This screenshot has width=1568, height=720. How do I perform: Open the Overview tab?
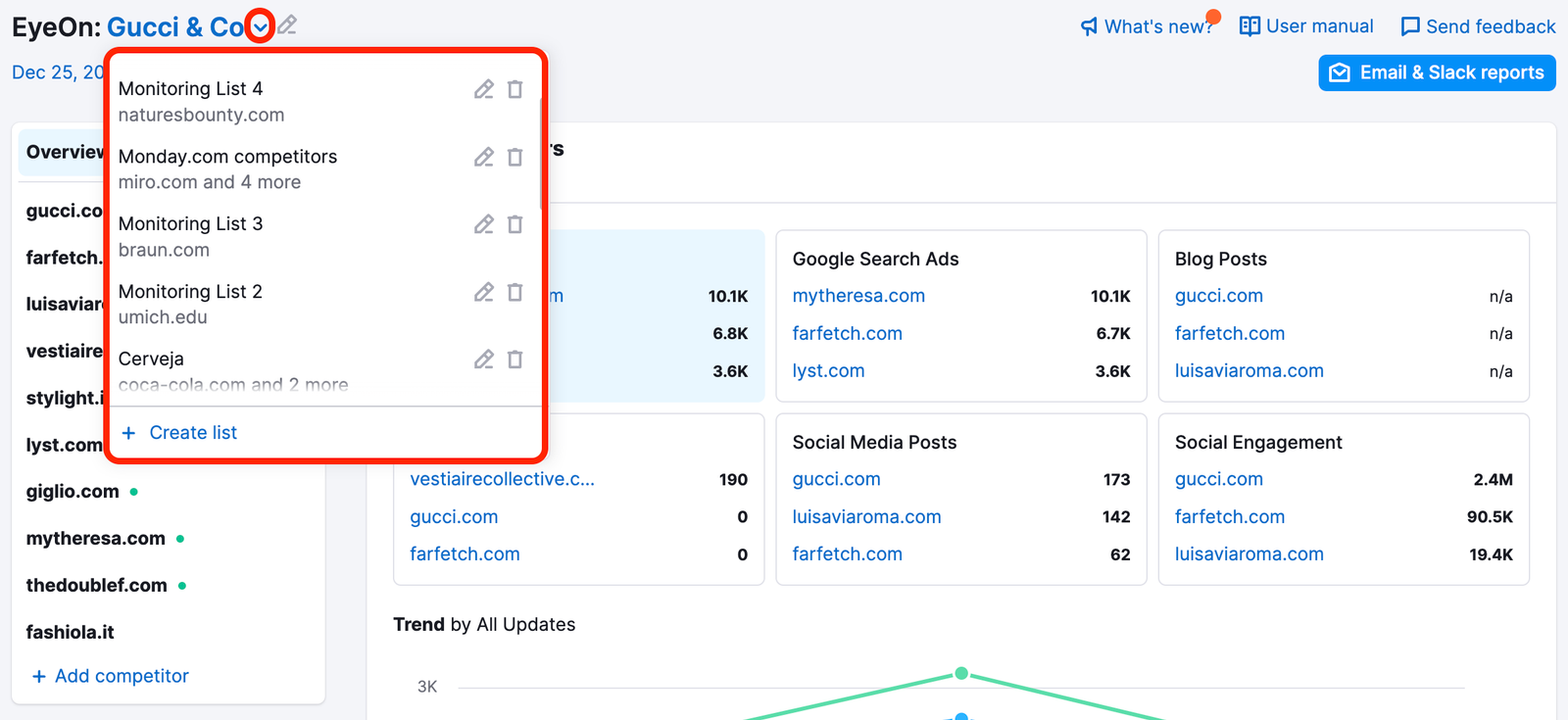pyautogui.click(x=63, y=152)
